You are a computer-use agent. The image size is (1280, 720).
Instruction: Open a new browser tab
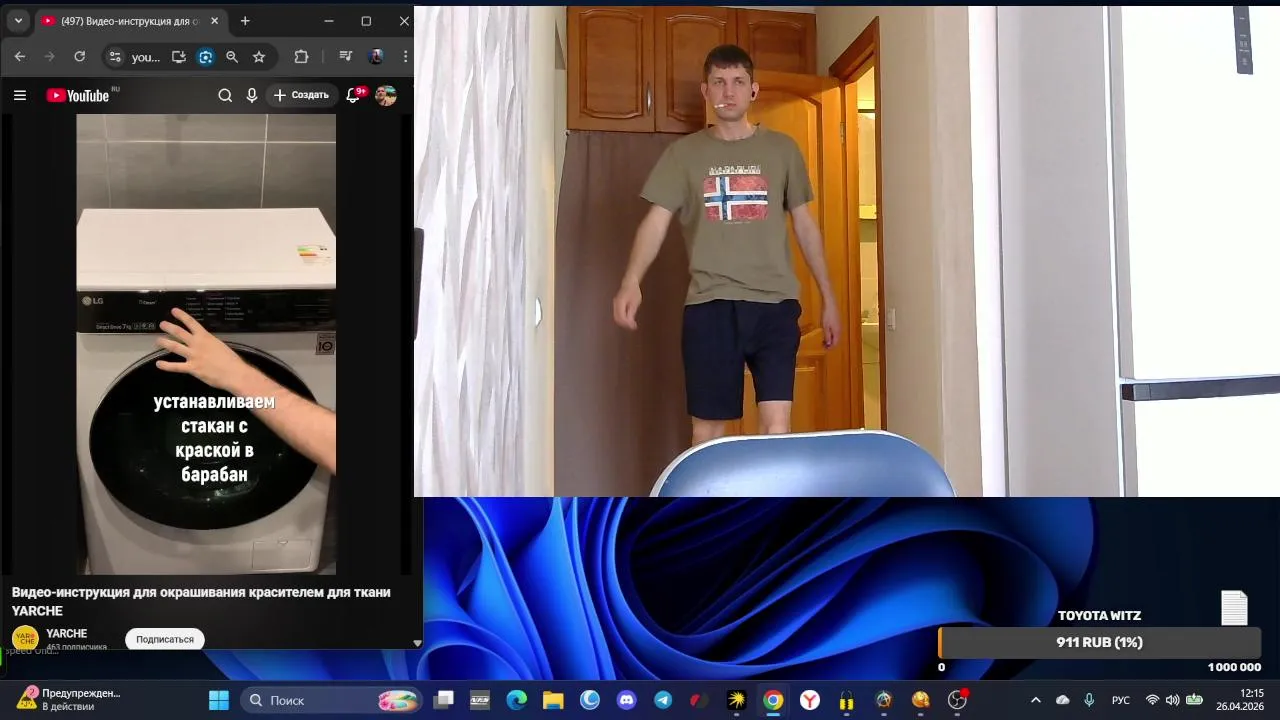click(245, 21)
